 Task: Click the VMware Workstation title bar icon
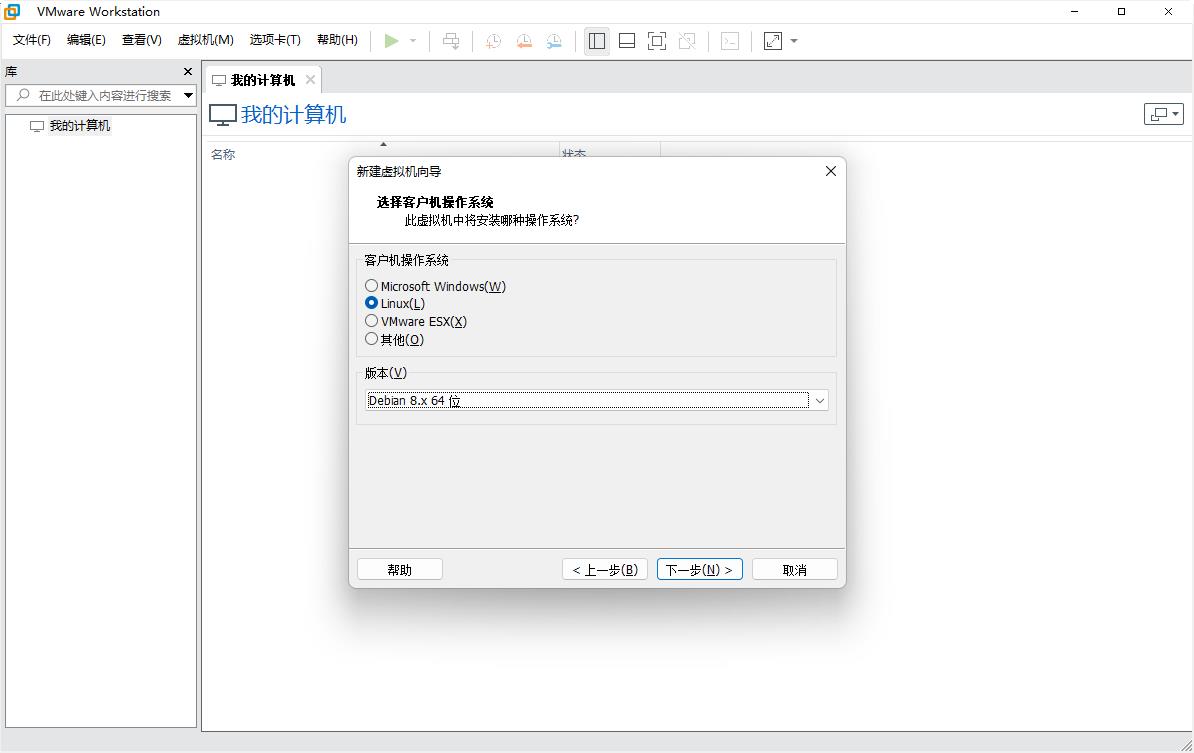pos(12,11)
